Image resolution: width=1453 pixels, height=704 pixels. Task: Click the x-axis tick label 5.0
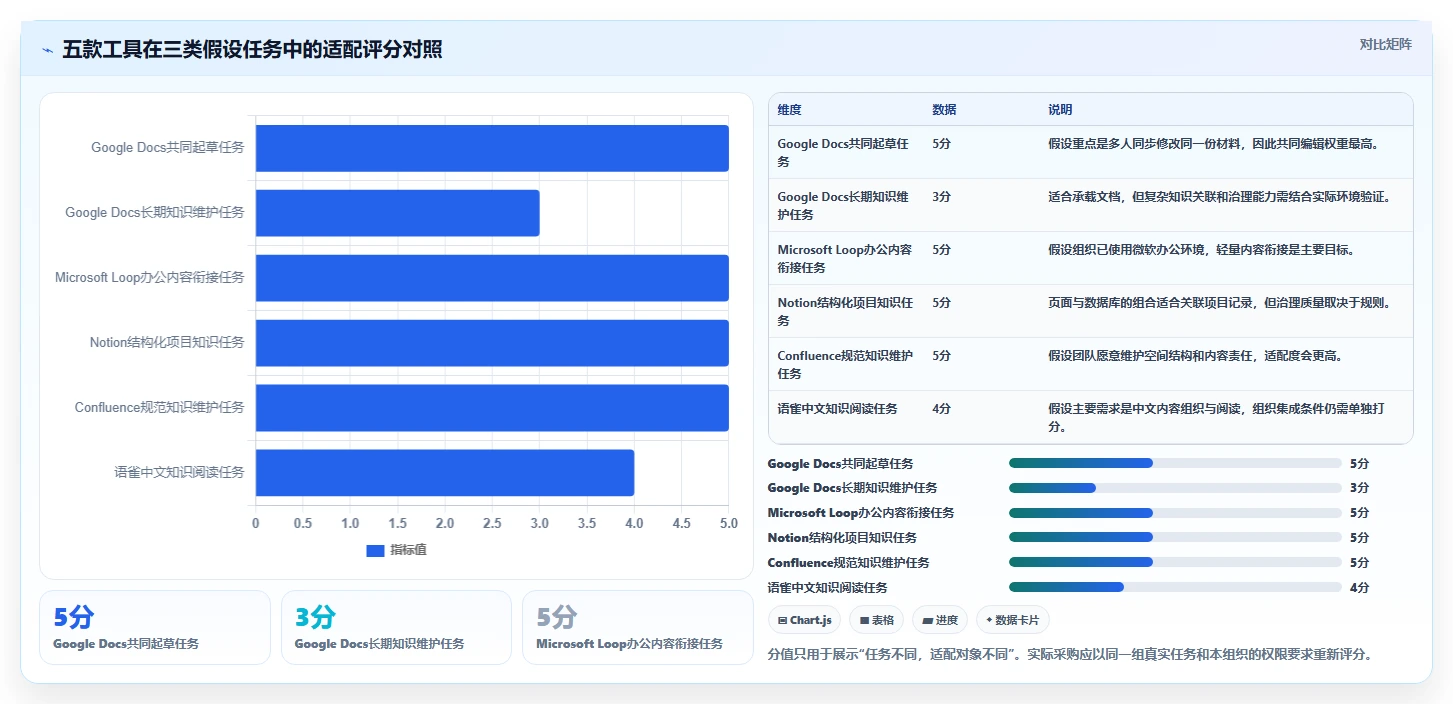click(729, 523)
